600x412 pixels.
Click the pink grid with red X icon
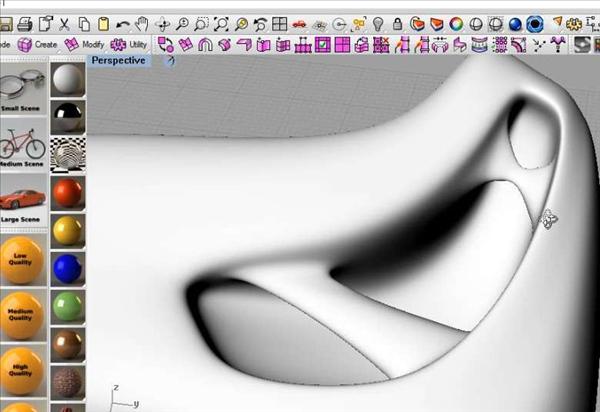click(381, 45)
